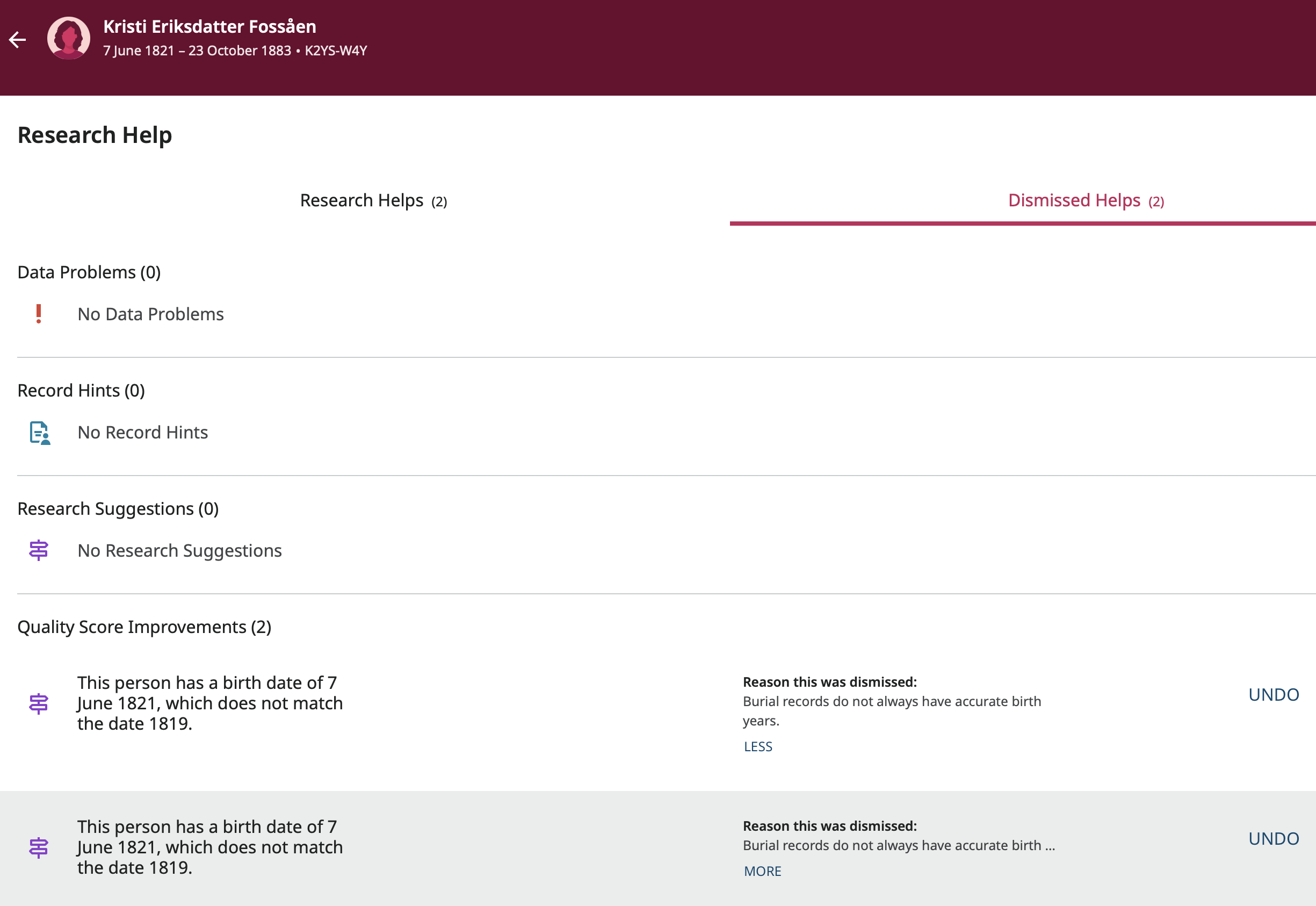Click the back arrow icon
Screen dimensions: 1316x906
tap(18, 39)
